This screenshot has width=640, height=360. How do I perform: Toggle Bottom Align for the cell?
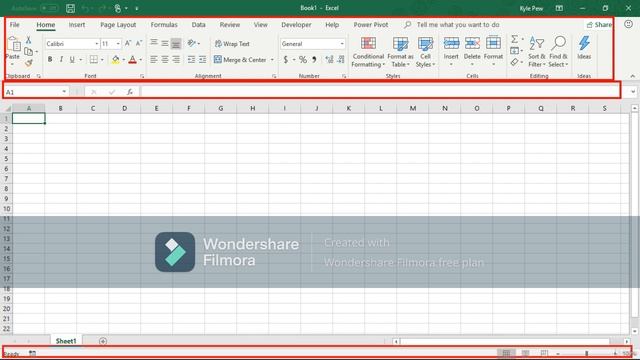pos(176,43)
